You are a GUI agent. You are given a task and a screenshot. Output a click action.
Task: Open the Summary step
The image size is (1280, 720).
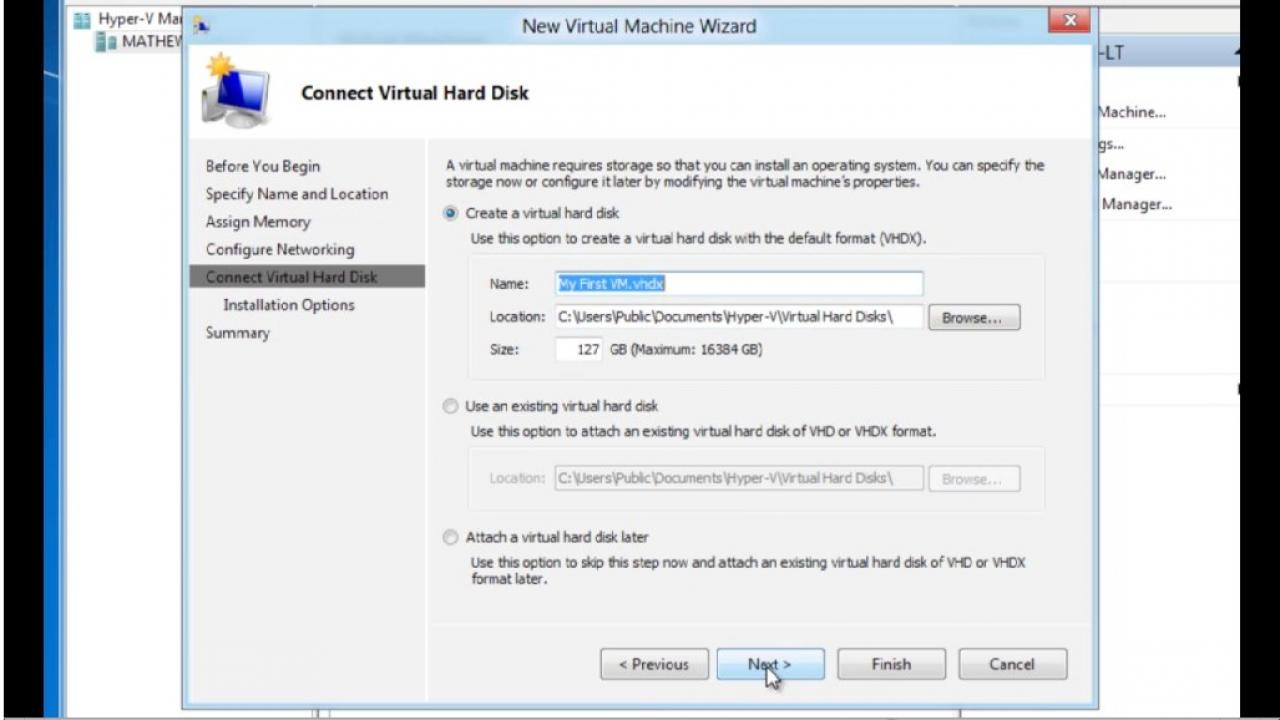coord(238,333)
